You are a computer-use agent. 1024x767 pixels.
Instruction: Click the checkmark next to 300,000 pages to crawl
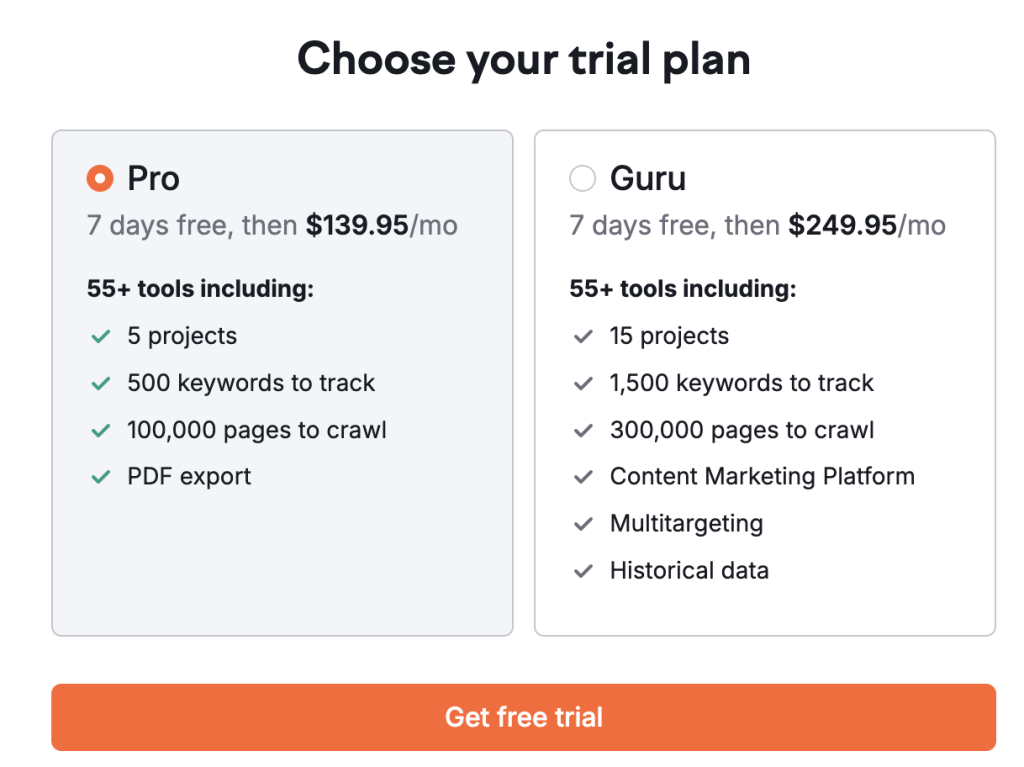pyautogui.click(x=583, y=430)
